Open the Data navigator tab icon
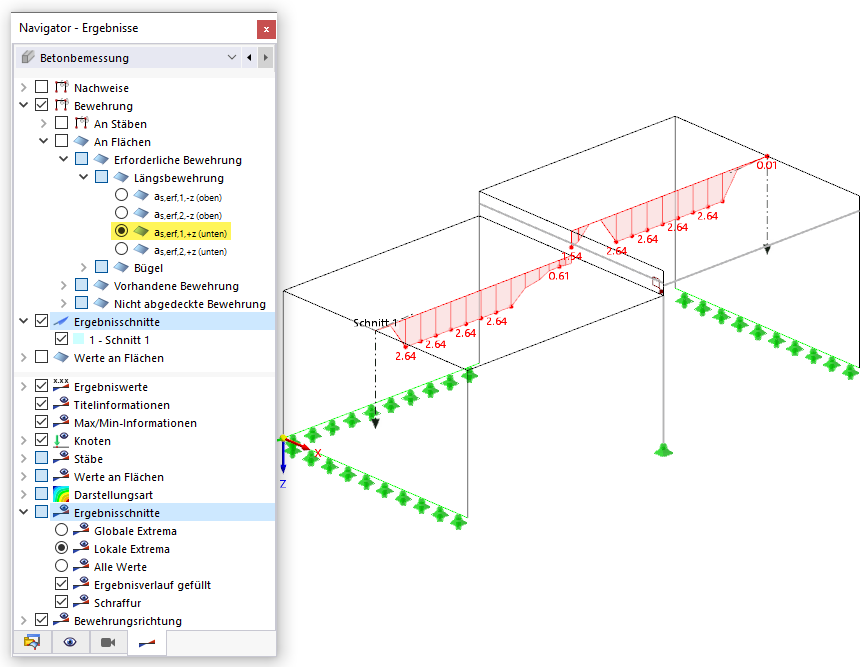The width and height of the screenshot is (863, 667). 32,642
